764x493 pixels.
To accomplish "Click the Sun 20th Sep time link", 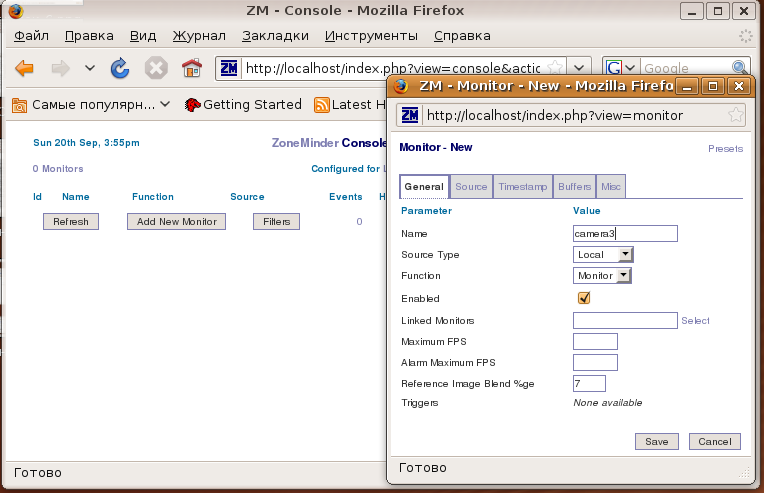I will click(x=86, y=143).
